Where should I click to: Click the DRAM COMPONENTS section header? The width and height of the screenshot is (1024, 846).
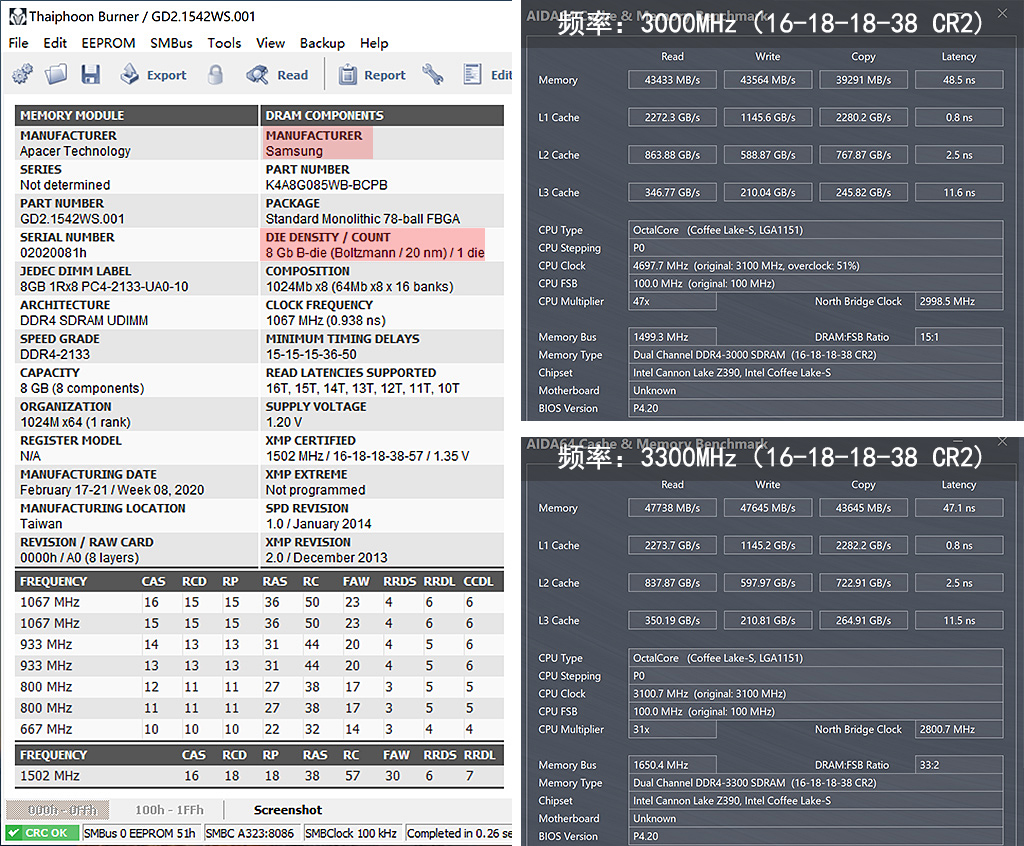pos(383,115)
